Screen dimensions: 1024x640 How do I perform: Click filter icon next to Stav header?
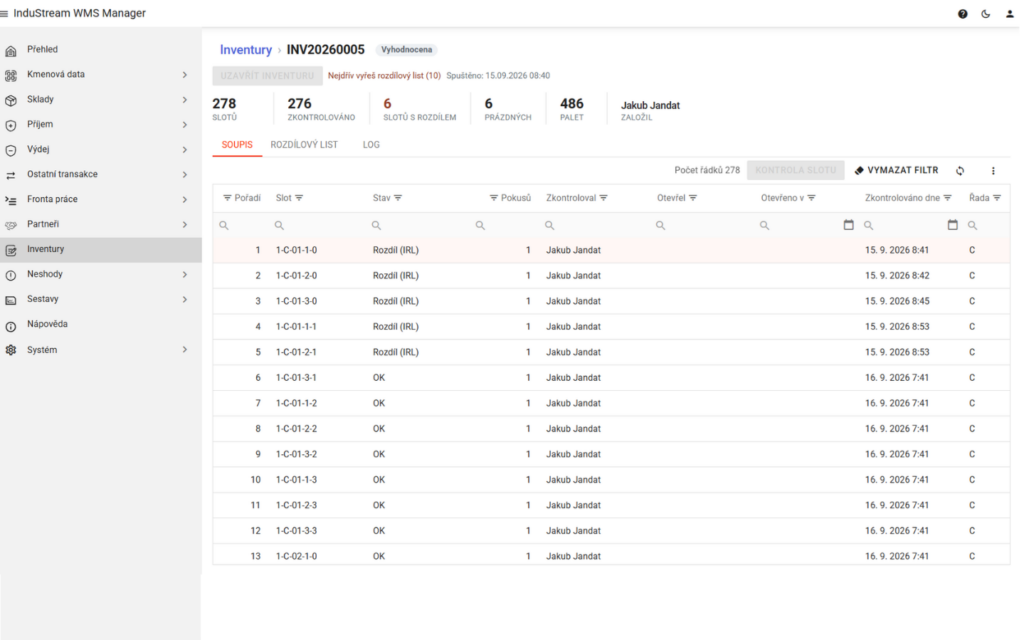398,198
